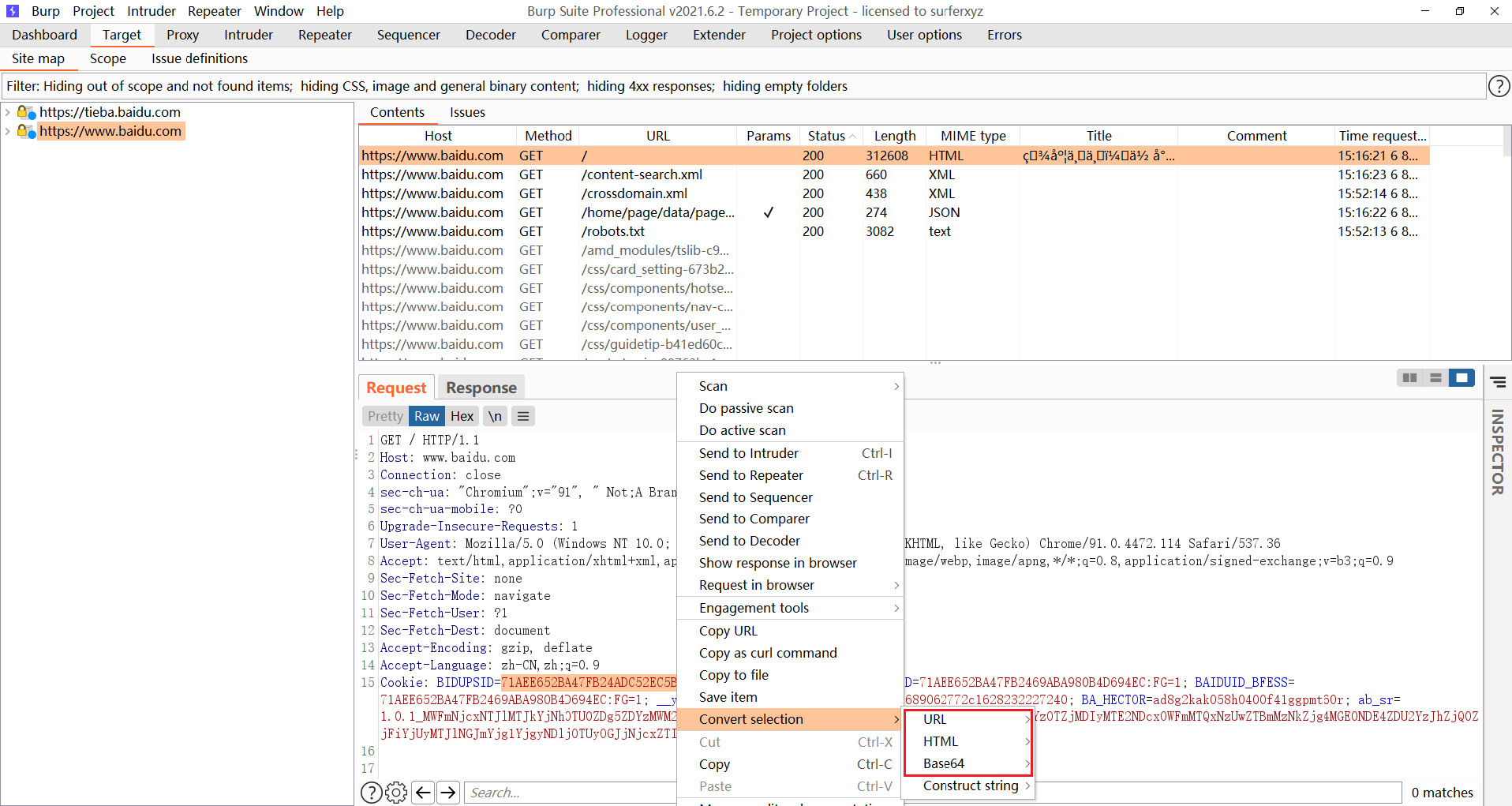Go to the next search match arrow
1512x806 pixels.
[x=448, y=793]
